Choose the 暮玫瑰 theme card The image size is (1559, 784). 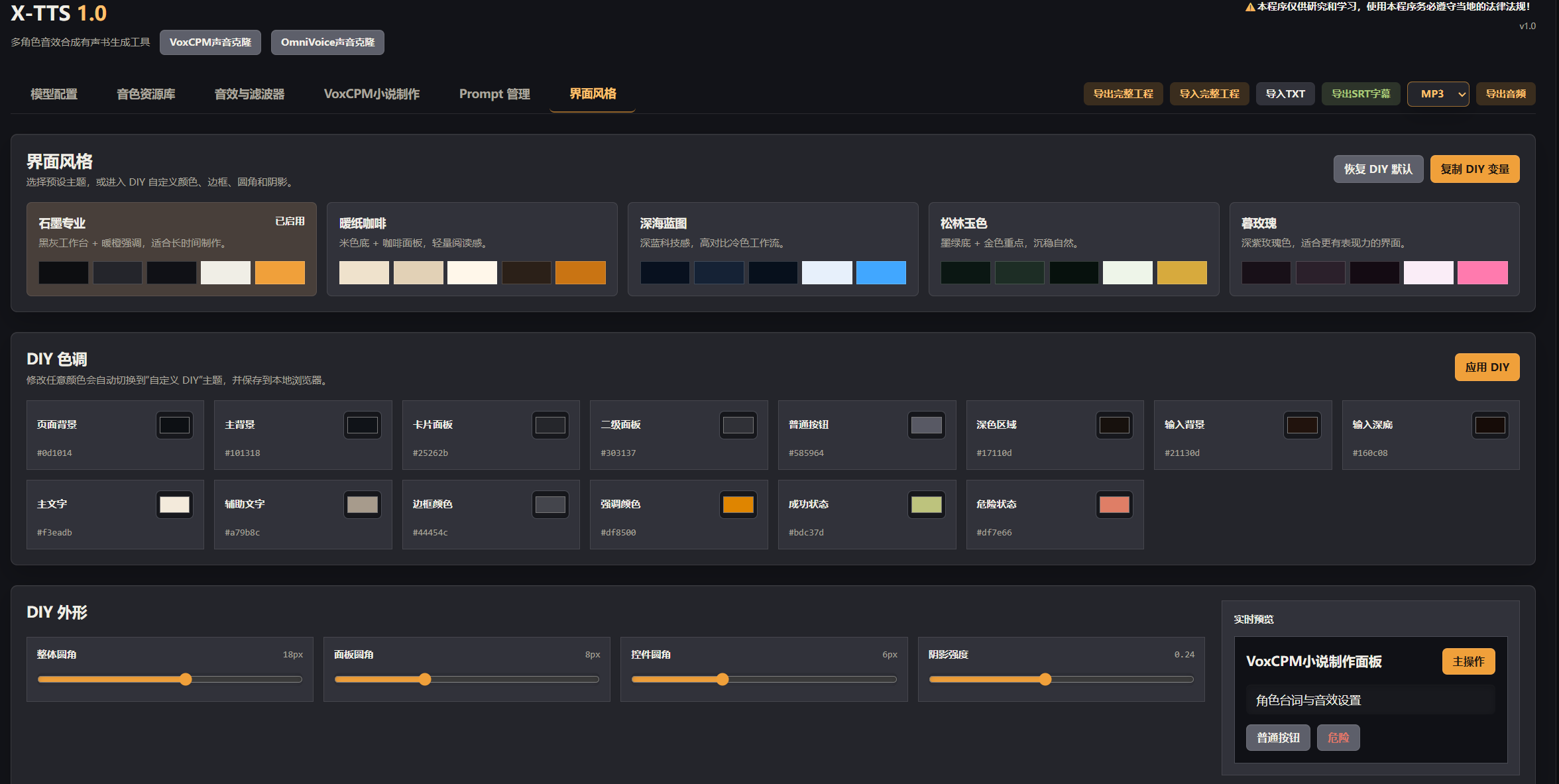tap(1373, 249)
